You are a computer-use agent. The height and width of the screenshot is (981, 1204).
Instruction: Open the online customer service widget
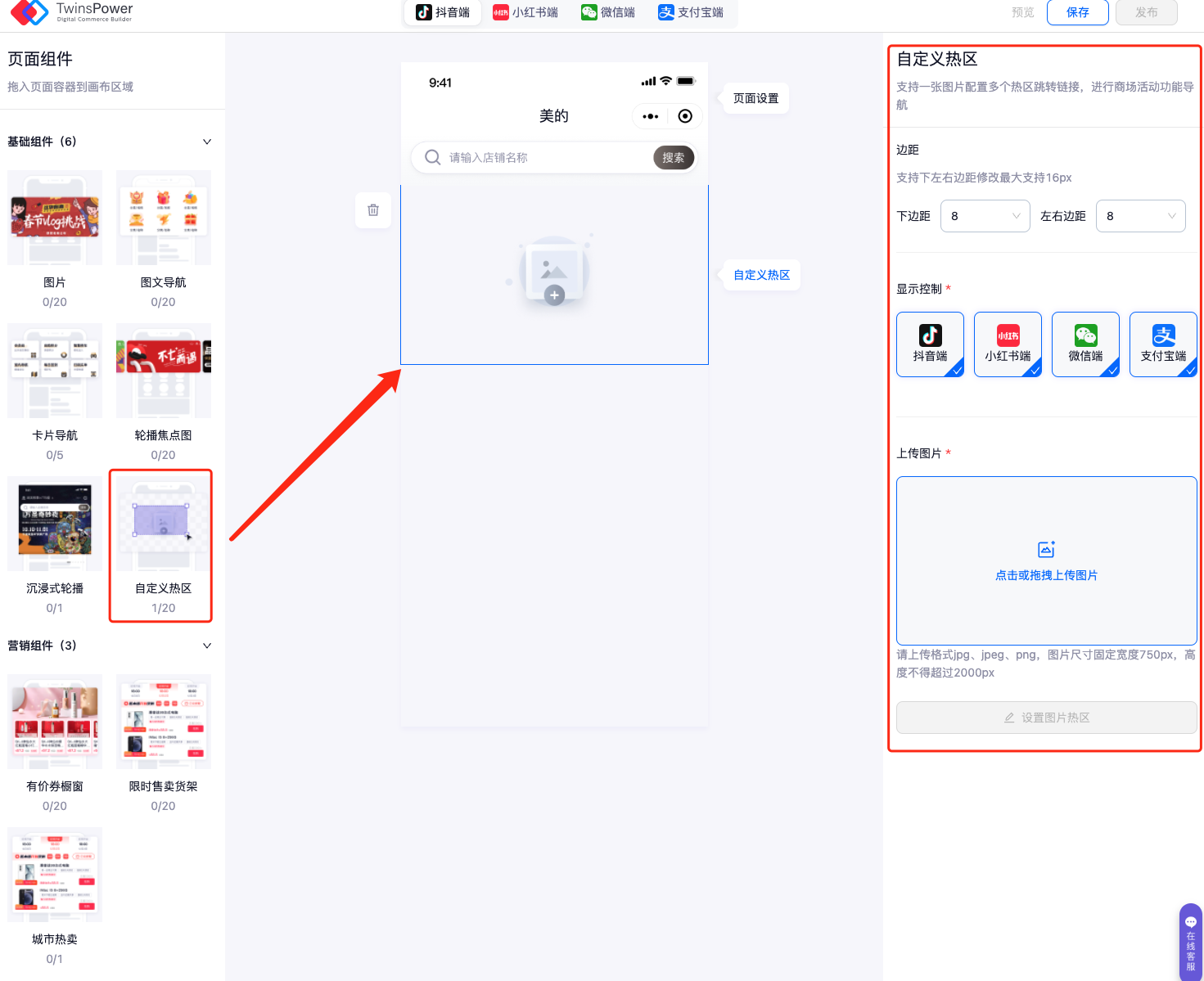click(1190, 941)
